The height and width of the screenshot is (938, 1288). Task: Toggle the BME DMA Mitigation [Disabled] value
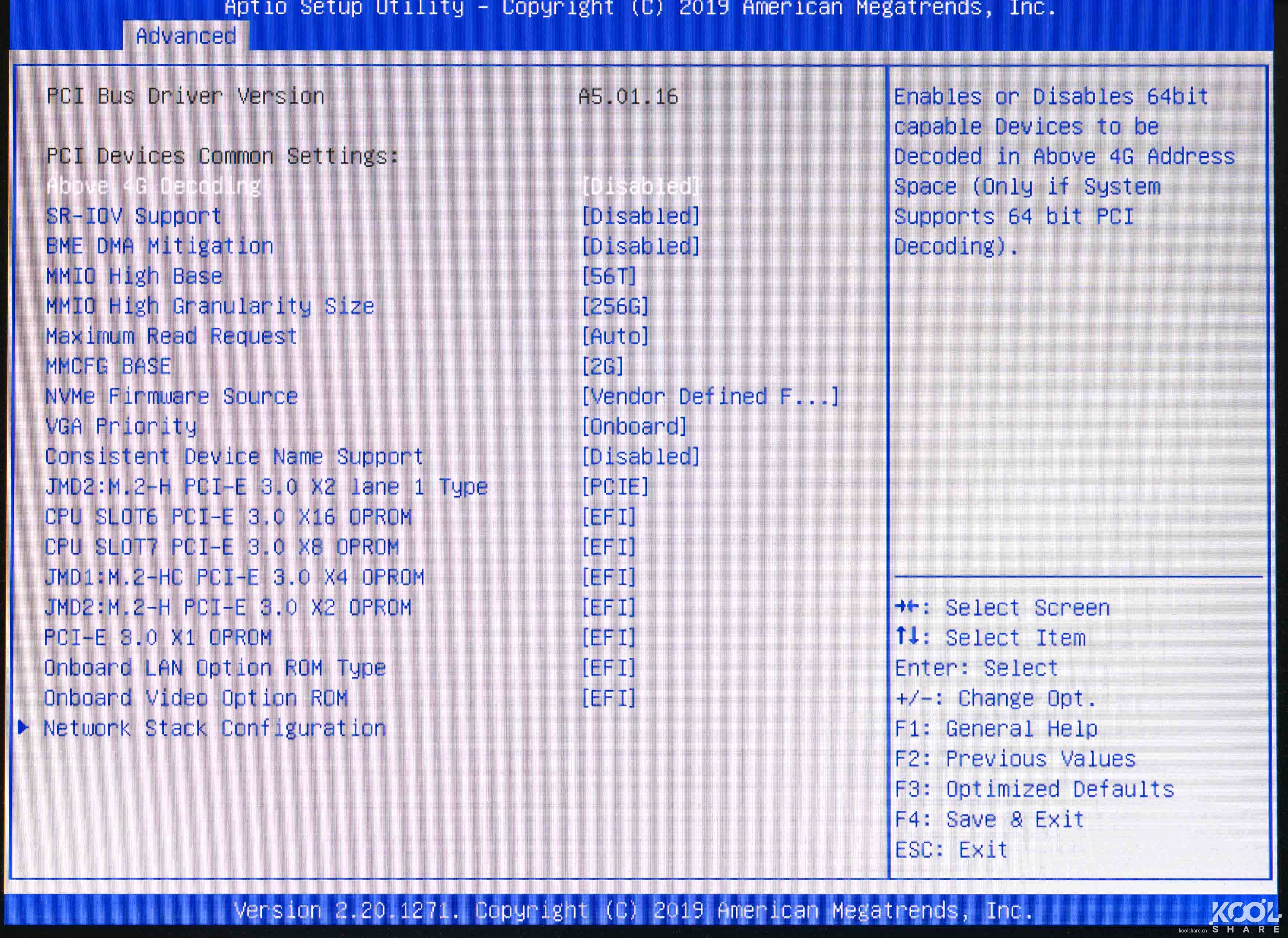pyautogui.click(x=641, y=247)
